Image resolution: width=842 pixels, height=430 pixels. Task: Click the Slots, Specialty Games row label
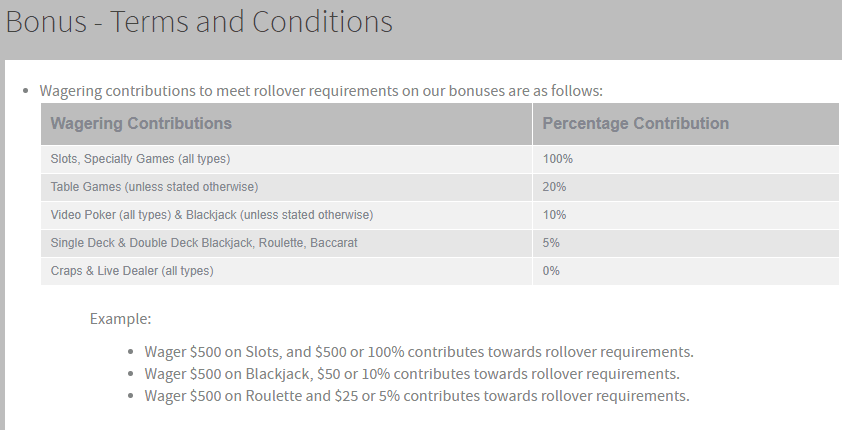click(x=140, y=159)
